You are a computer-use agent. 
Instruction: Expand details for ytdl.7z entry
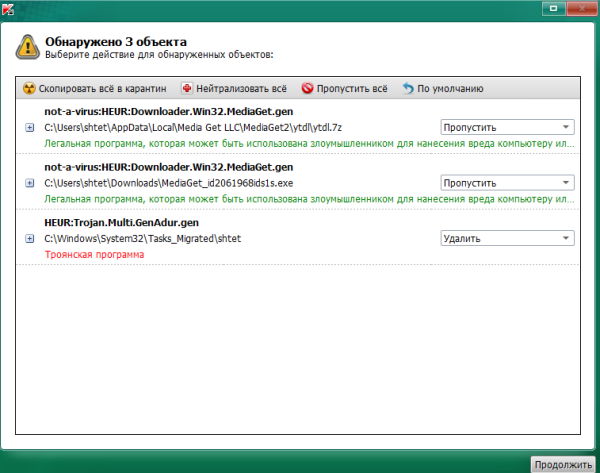pyautogui.click(x=29, y=127)
